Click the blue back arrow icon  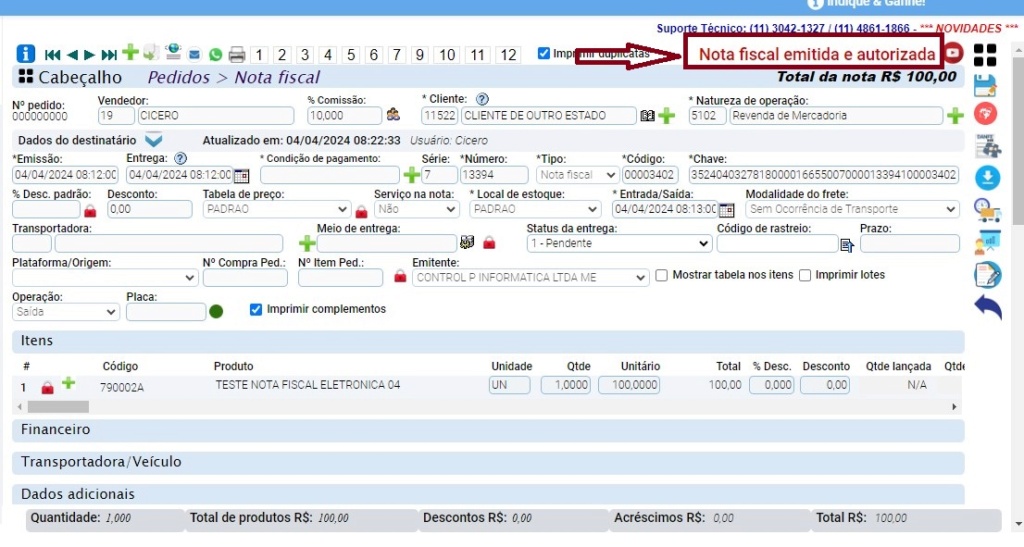(987, 306)
